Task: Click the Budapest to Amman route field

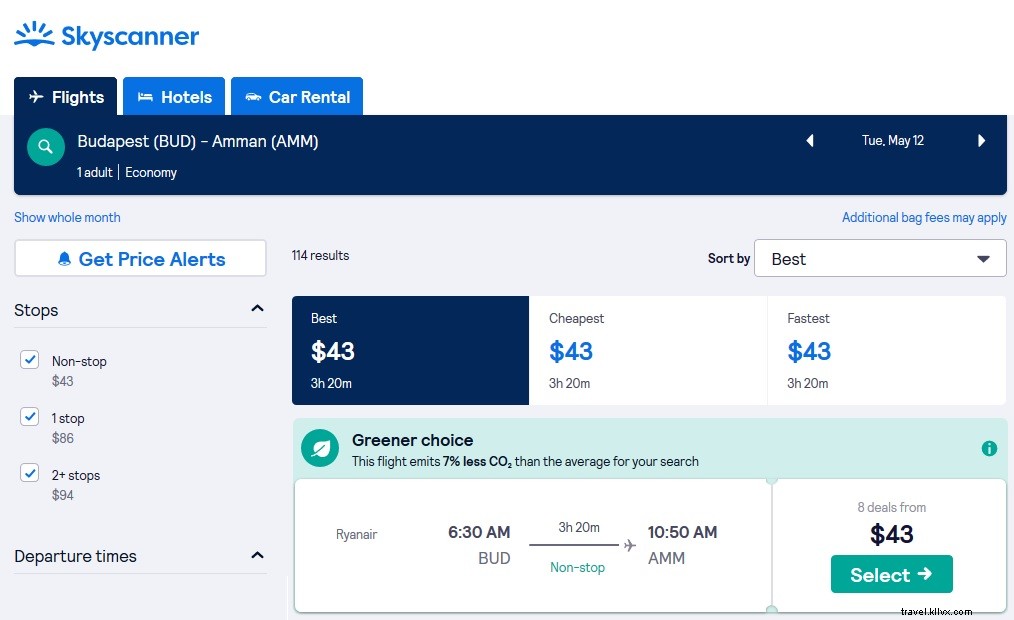Action: (x=198, y=141)
